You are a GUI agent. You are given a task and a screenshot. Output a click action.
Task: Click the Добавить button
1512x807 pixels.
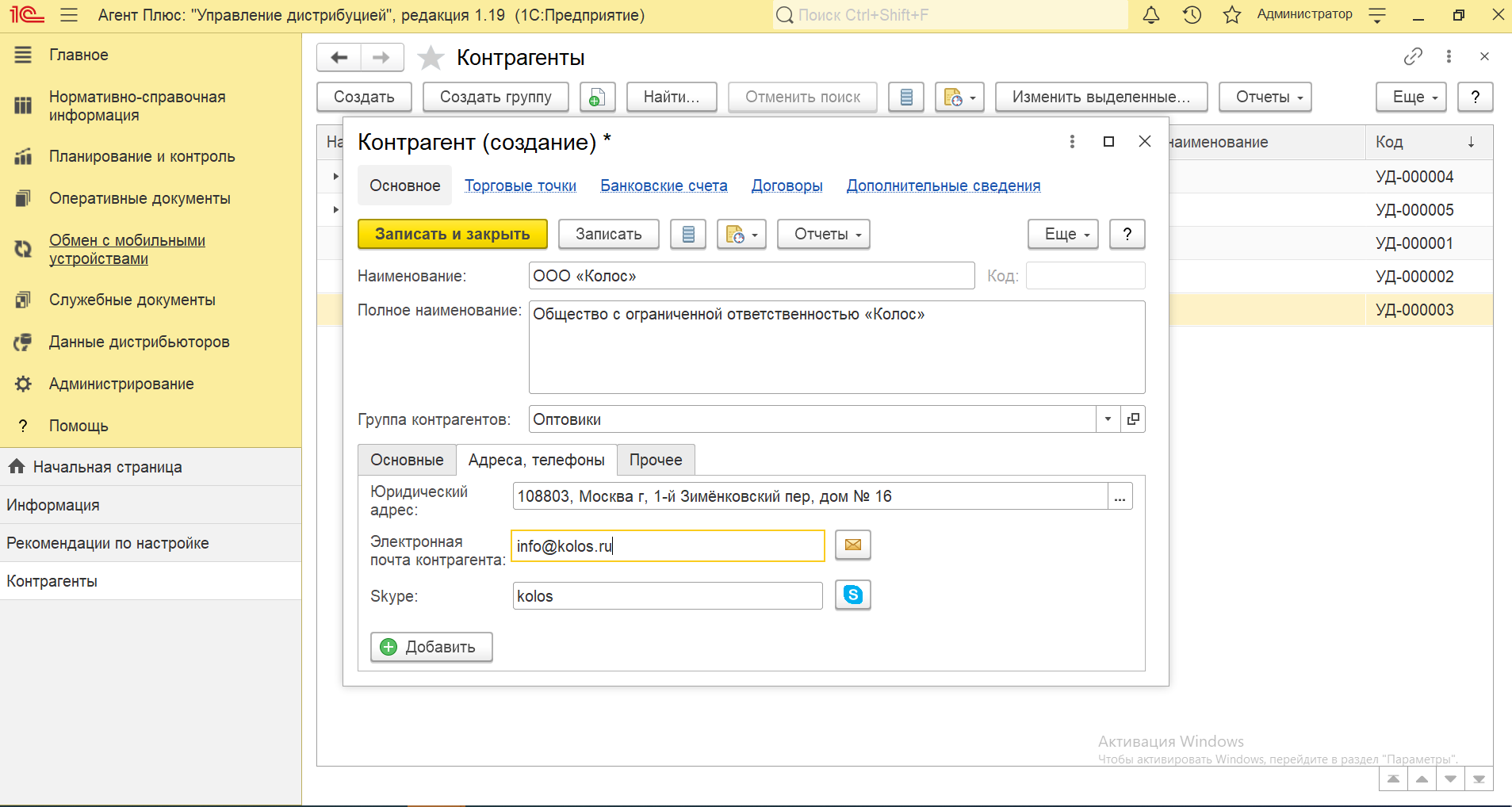[x=431, y=647]
